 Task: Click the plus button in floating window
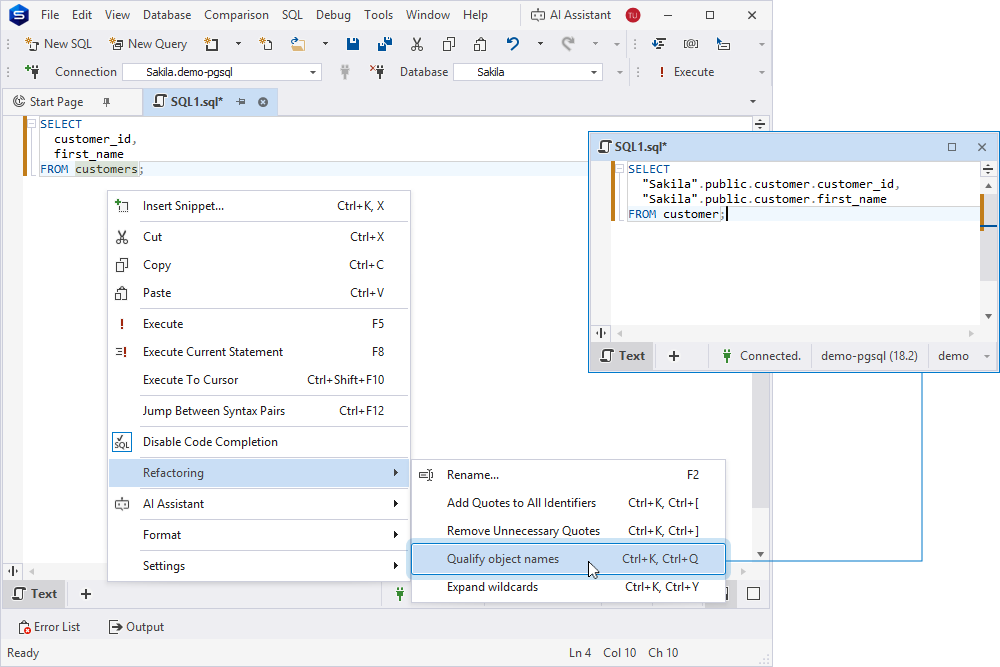[x=673, y=356]
